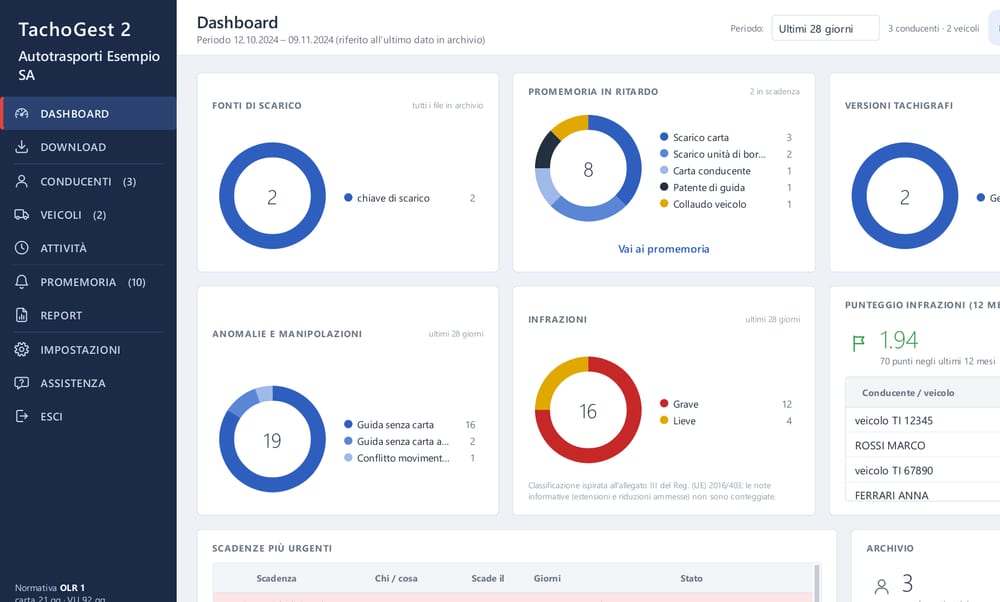Open the Periodo dropdown showing Ultimi 28 giorni
1000x602 pixels.
pos(825,29)
